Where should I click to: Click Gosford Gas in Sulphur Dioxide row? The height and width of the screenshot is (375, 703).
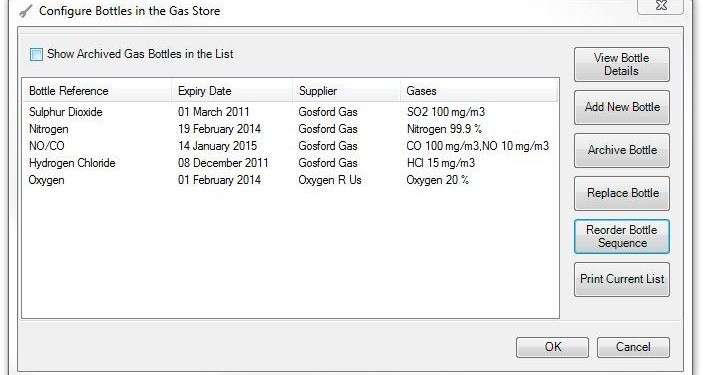(x=328, y=112)
